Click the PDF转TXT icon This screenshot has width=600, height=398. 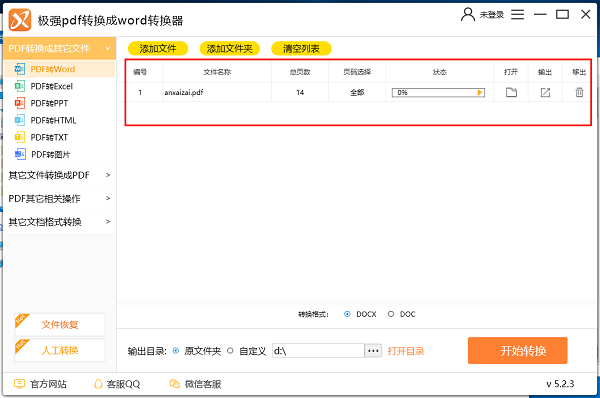coord(20,137)
